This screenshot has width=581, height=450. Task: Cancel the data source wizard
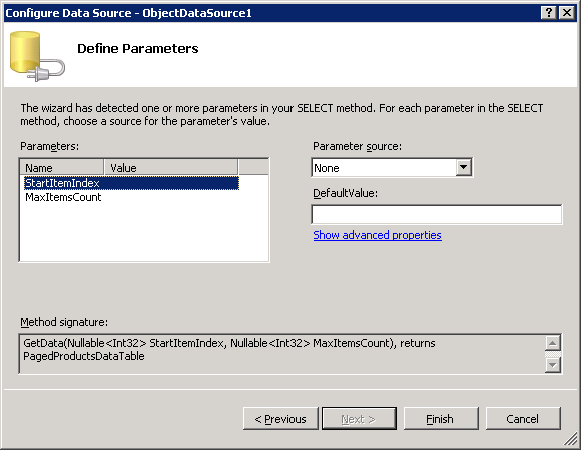[523, 419]
